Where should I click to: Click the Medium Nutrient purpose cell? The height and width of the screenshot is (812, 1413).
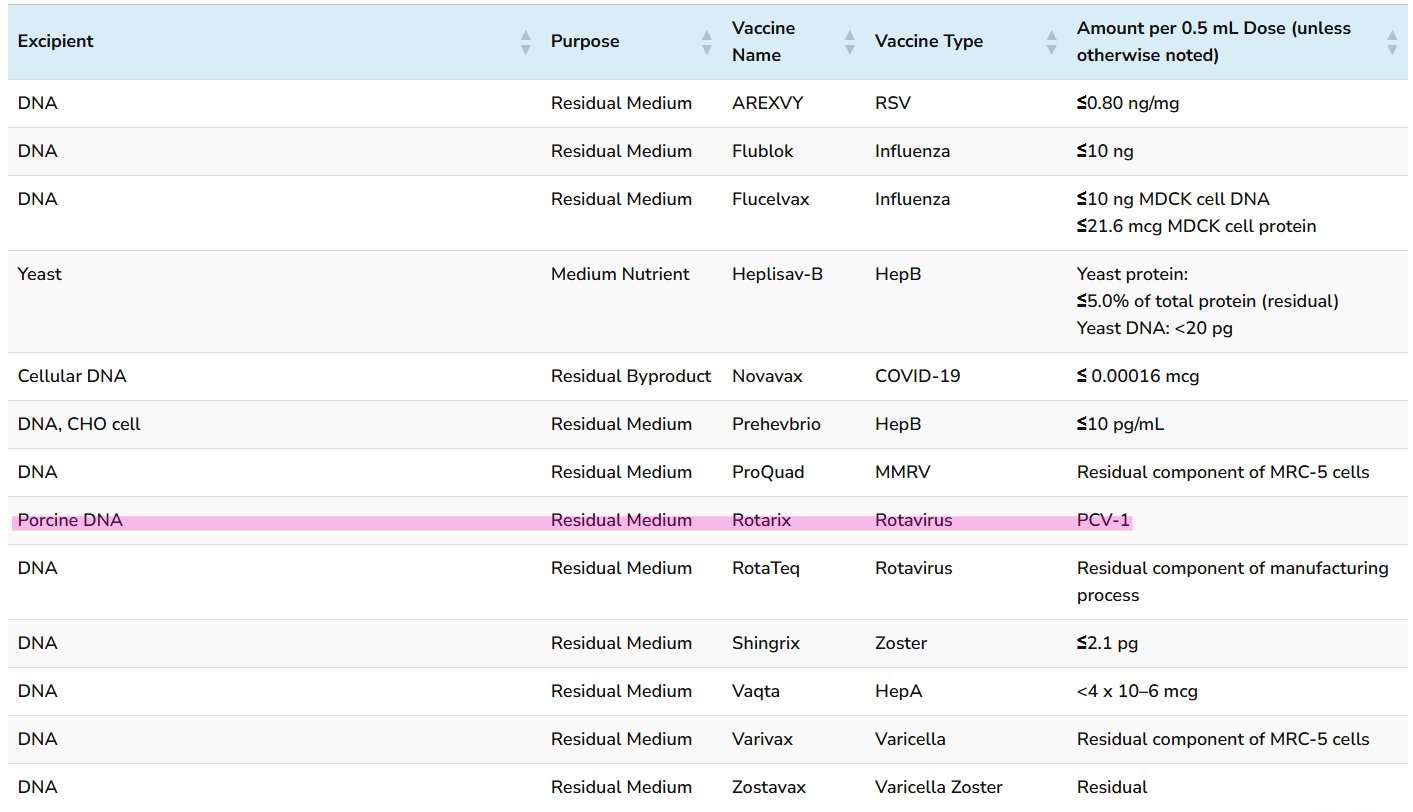click(x=620, y=274)
